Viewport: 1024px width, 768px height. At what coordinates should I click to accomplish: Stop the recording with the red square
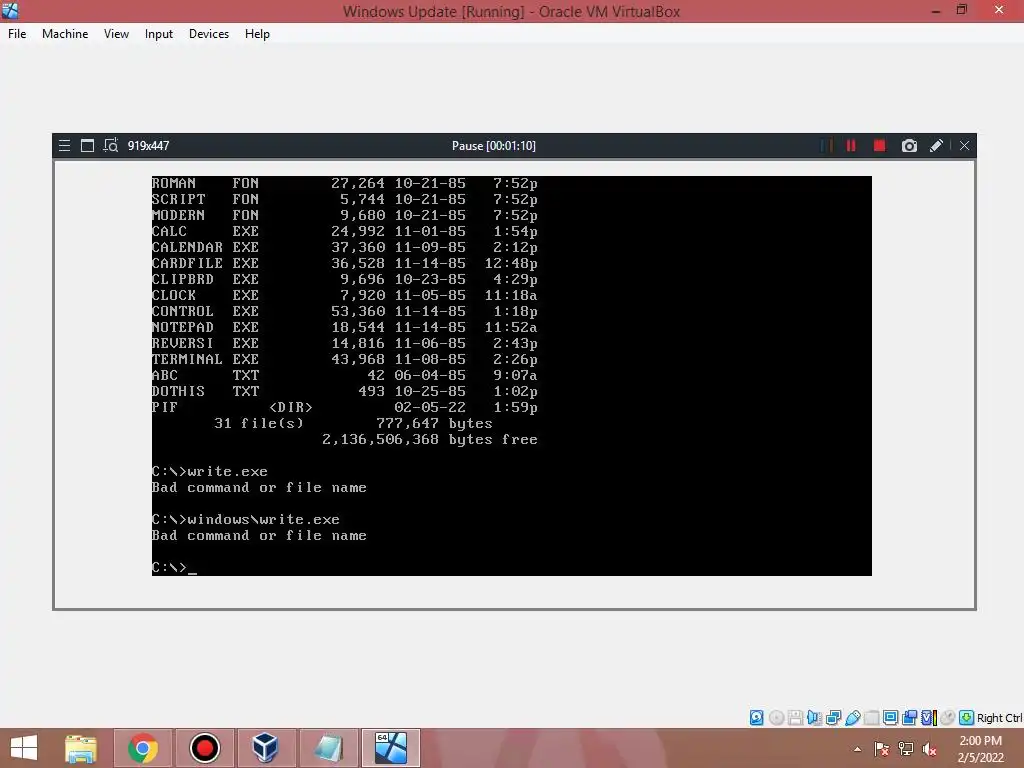click(x=880, y=146)
